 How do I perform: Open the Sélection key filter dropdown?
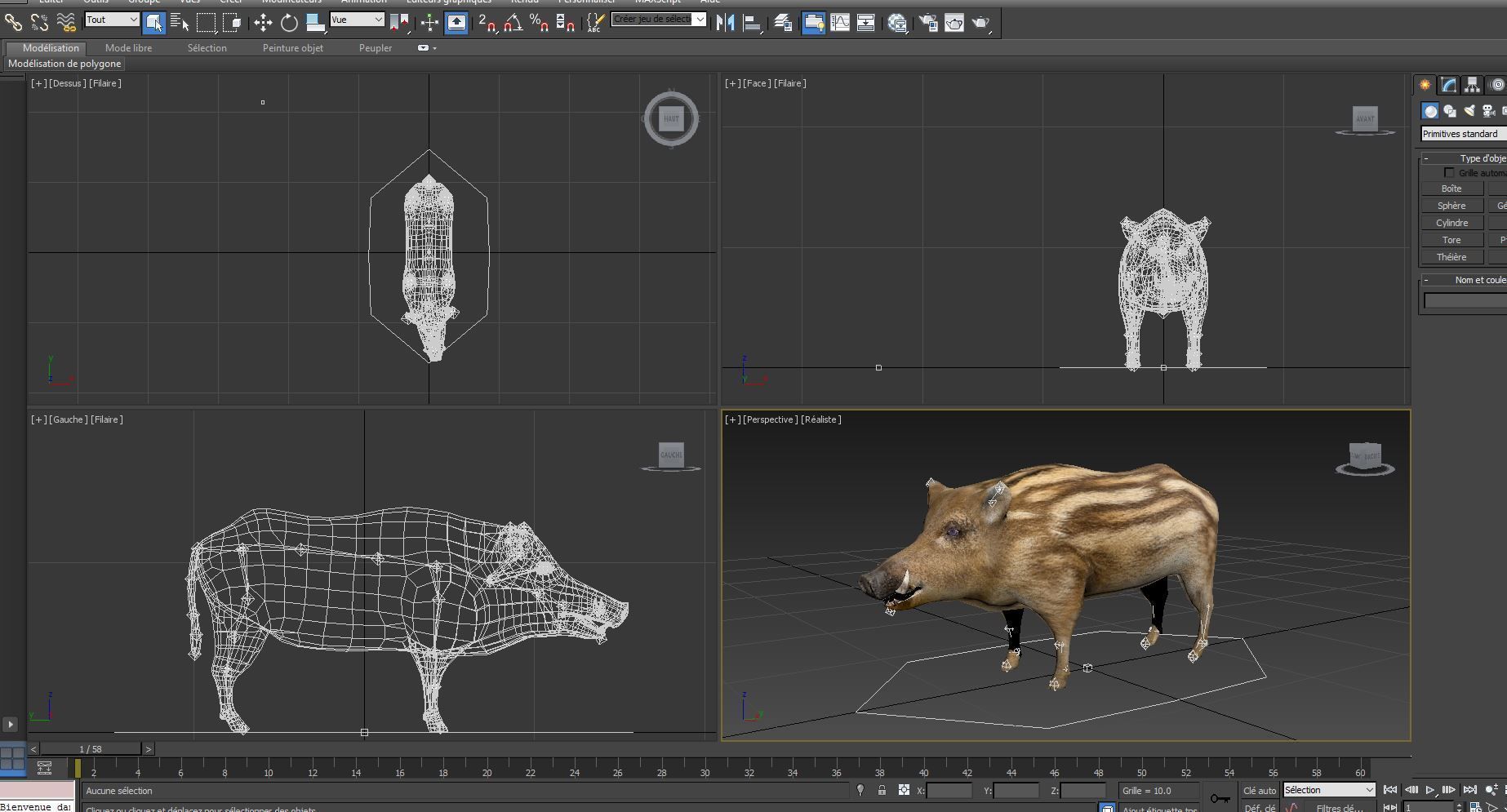pos(1329,790)
